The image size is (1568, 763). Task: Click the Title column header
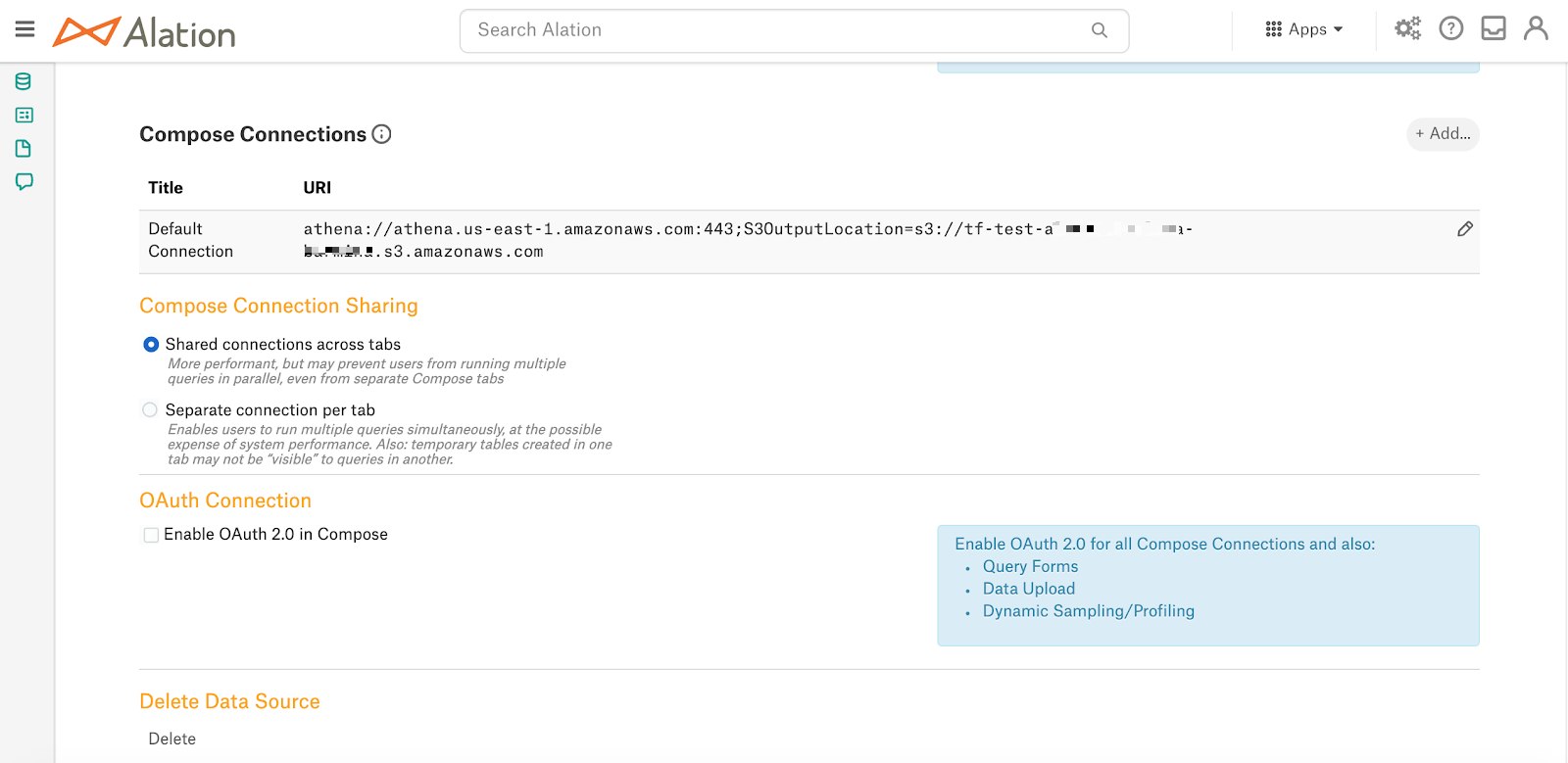166,188
